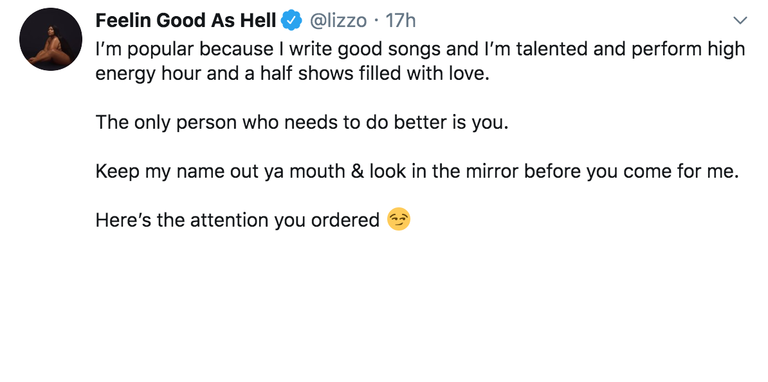Click the smirking face emoji

click(399, 219)
